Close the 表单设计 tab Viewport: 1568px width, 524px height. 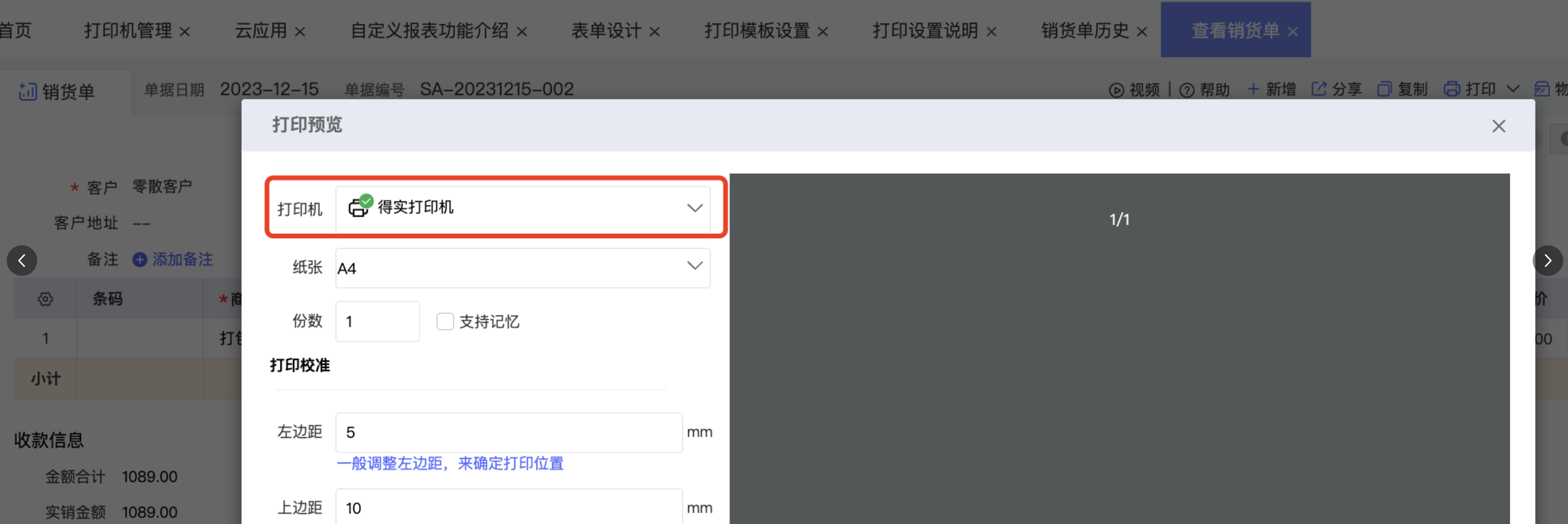654,31
